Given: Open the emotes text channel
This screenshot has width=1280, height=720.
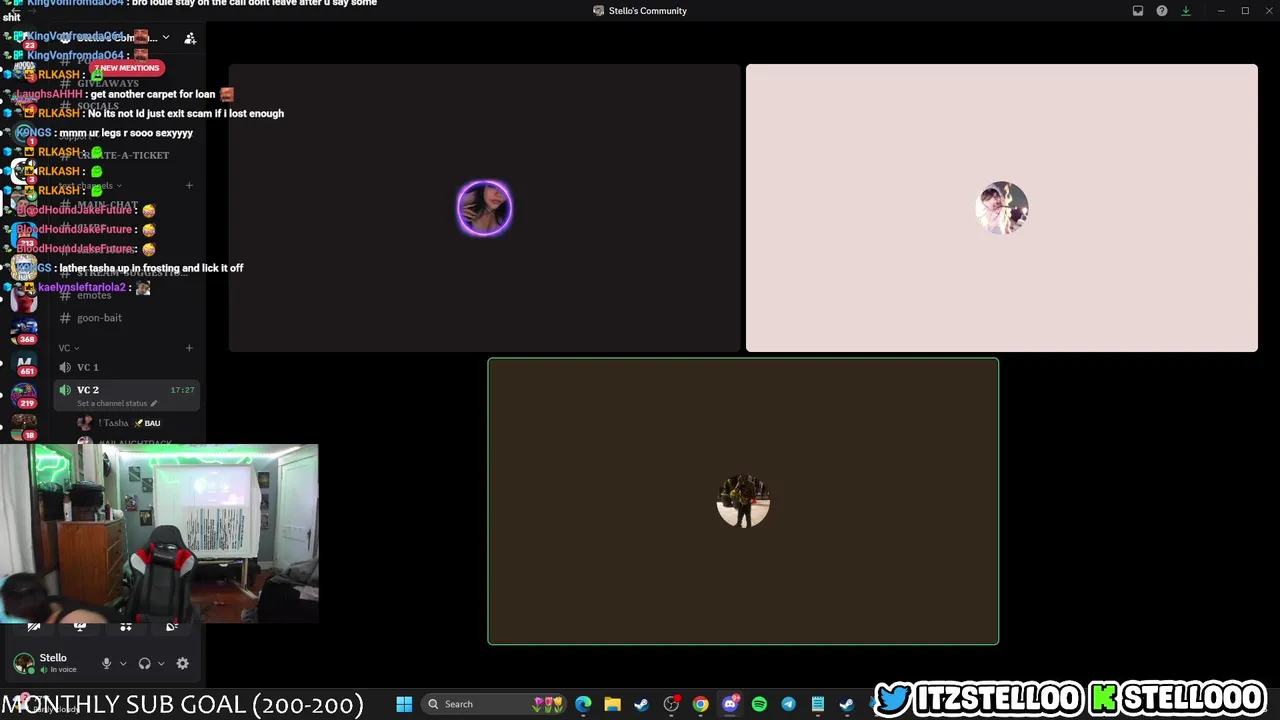Looking at the screenshot, I should click(x=126, y=295).
